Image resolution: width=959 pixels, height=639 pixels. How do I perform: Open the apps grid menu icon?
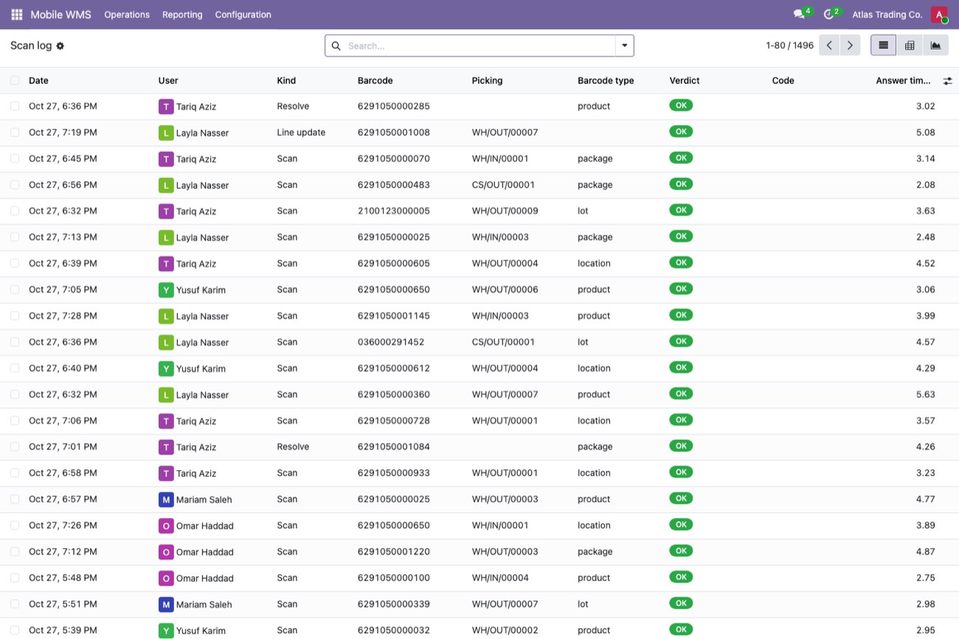click(17, 14)
